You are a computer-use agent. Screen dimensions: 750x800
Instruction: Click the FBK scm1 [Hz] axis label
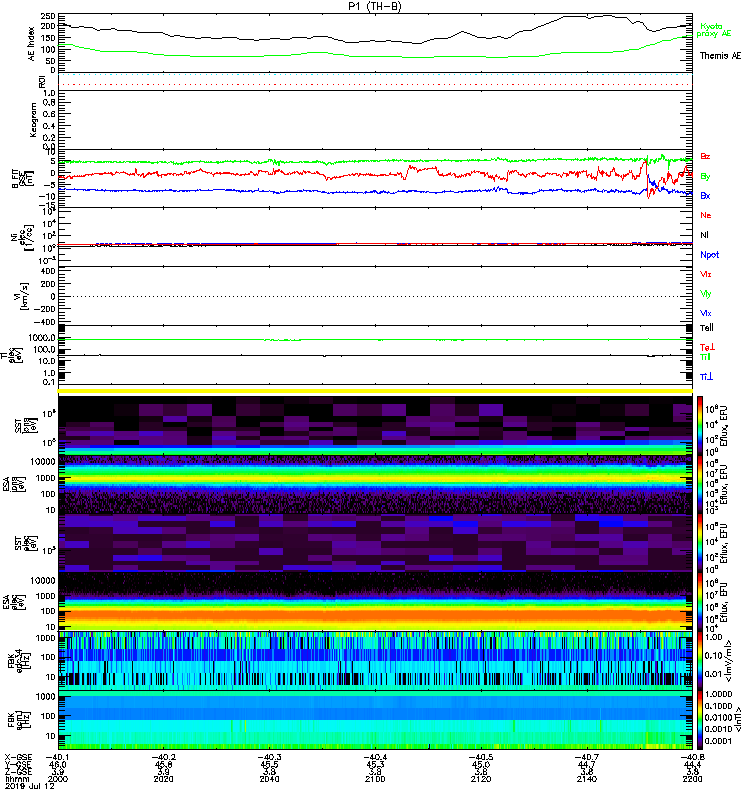coord(19,720)
